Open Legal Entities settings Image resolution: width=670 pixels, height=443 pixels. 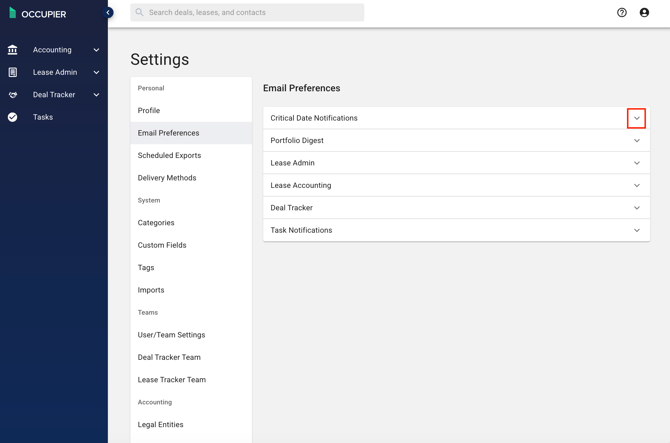(x=191, y=425)
